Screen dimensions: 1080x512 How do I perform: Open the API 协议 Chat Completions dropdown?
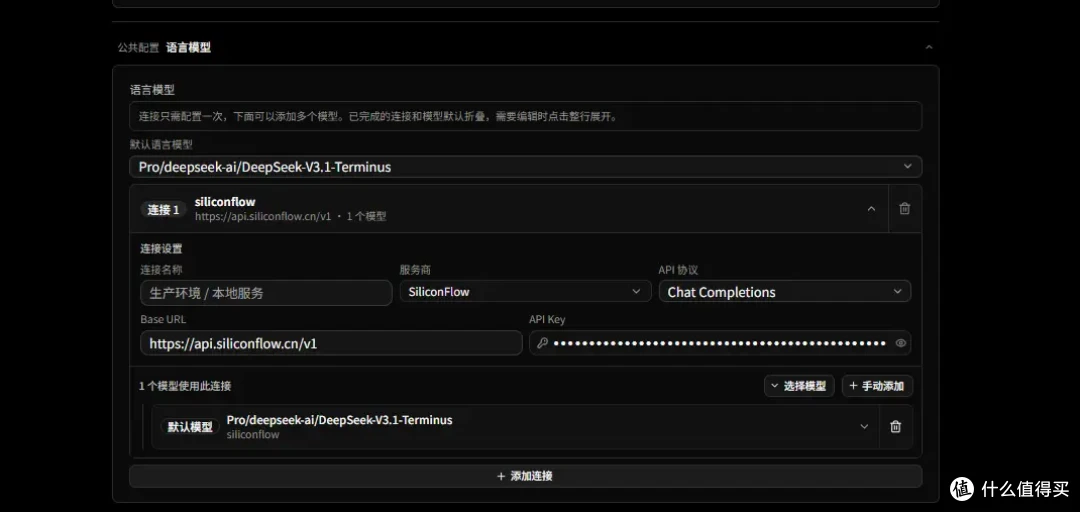[x=785, y=291]
